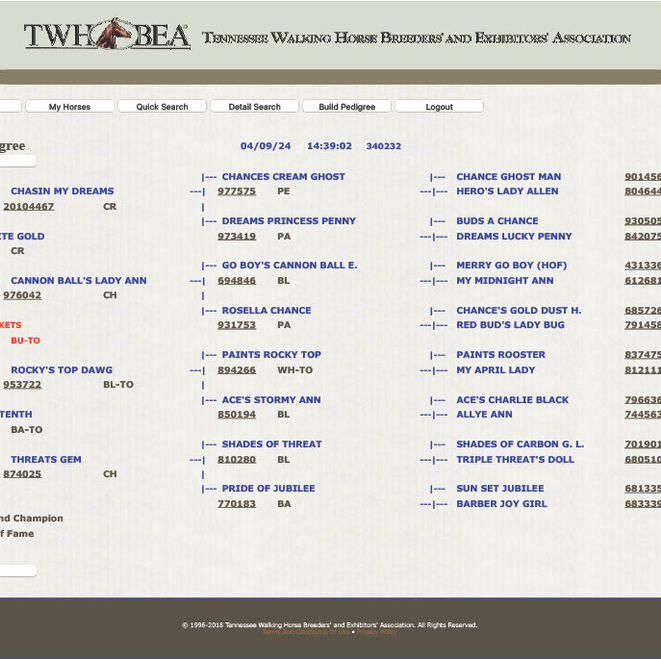Click the Logout button
Screen dimensions: 661x659
(x=439, y=107)
